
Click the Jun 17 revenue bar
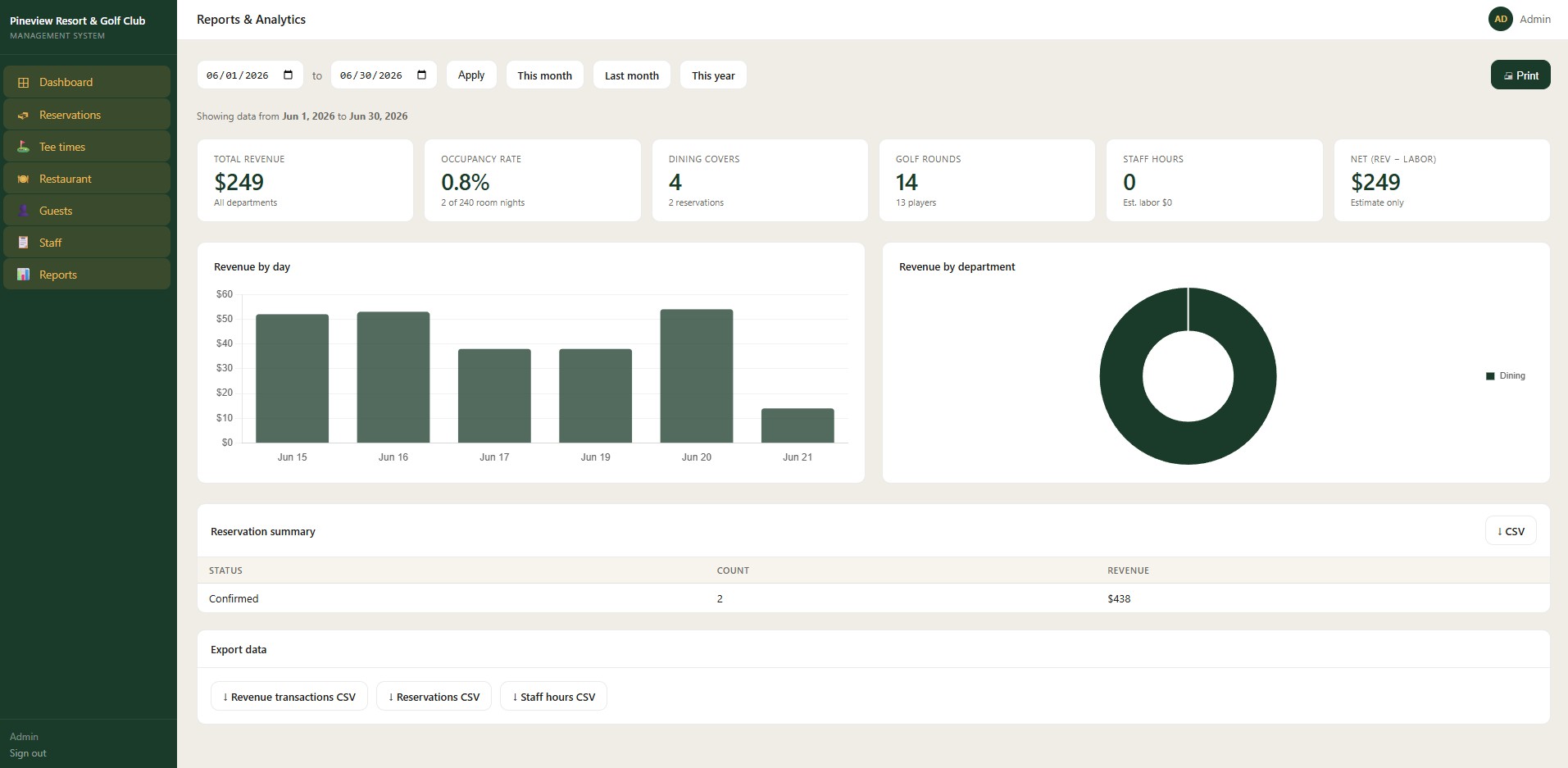click(x=494, y=396)
